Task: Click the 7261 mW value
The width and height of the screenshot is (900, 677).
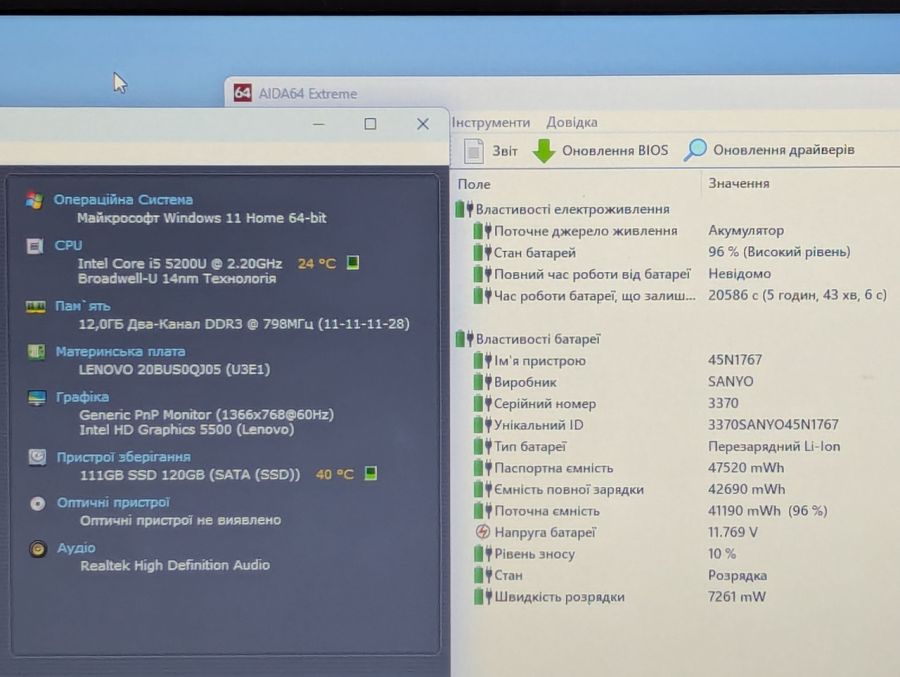Action: tap(736, 597)
